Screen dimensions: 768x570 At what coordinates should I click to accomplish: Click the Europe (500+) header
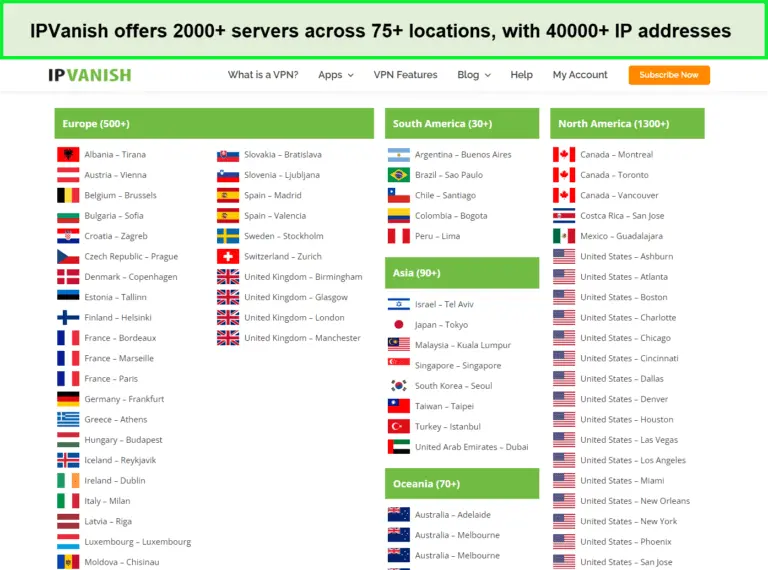214,123
